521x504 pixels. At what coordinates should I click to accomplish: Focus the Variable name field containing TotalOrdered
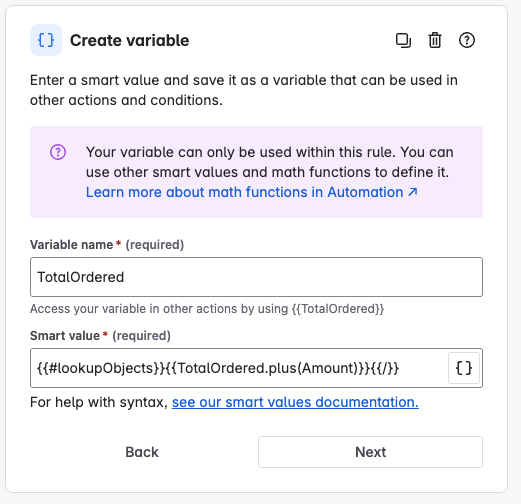tap(256, 277)
